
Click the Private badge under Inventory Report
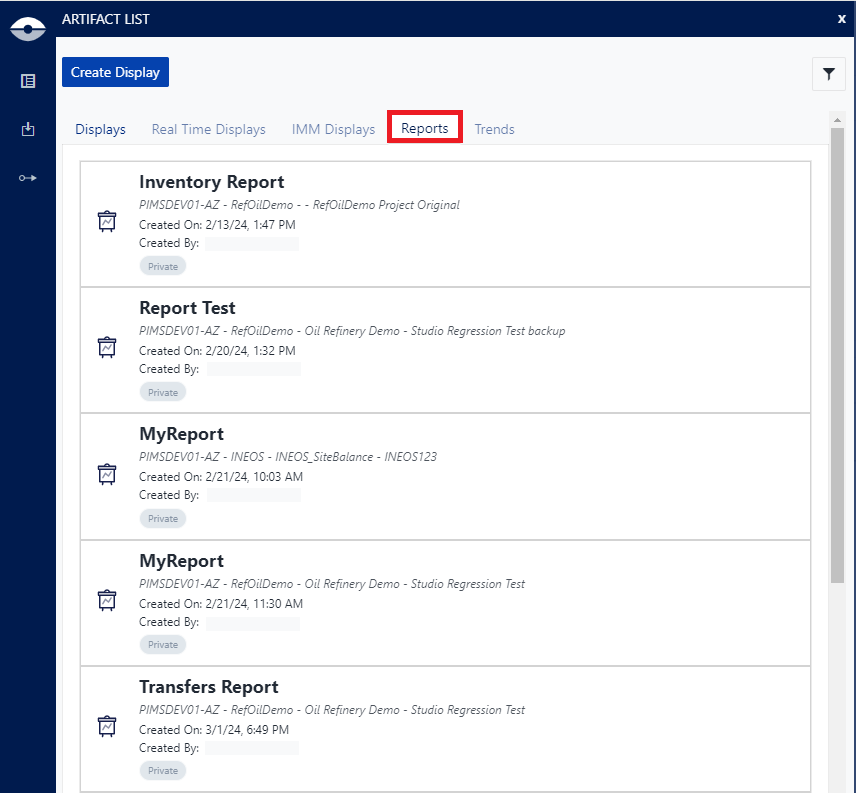point(162,266)
